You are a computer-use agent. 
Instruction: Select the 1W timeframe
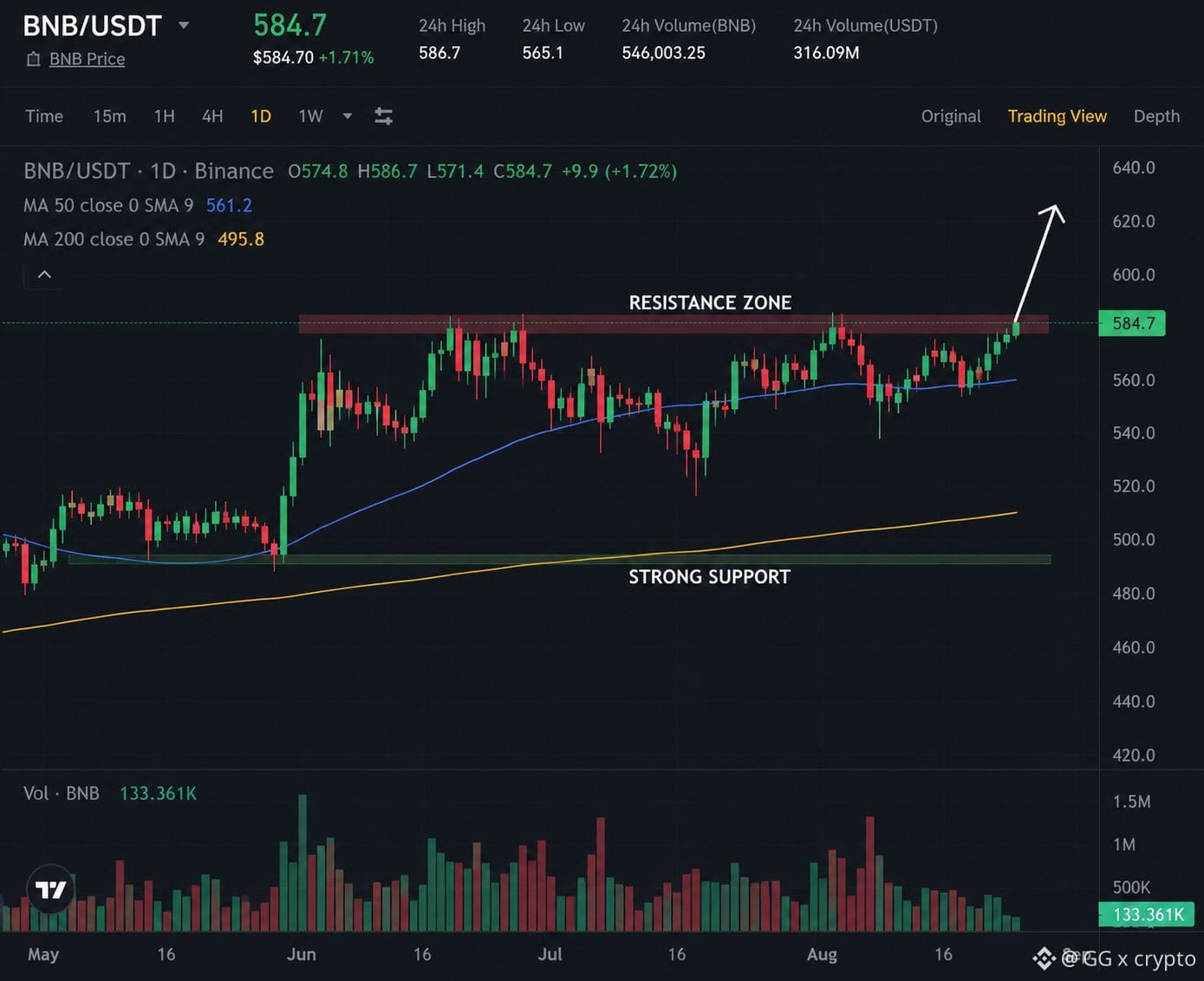[310, 116]
